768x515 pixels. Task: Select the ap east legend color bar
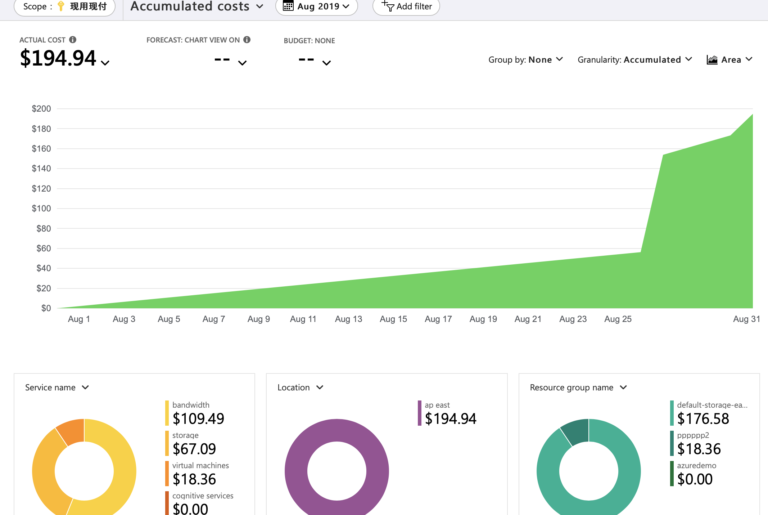(x=419, y=413)
